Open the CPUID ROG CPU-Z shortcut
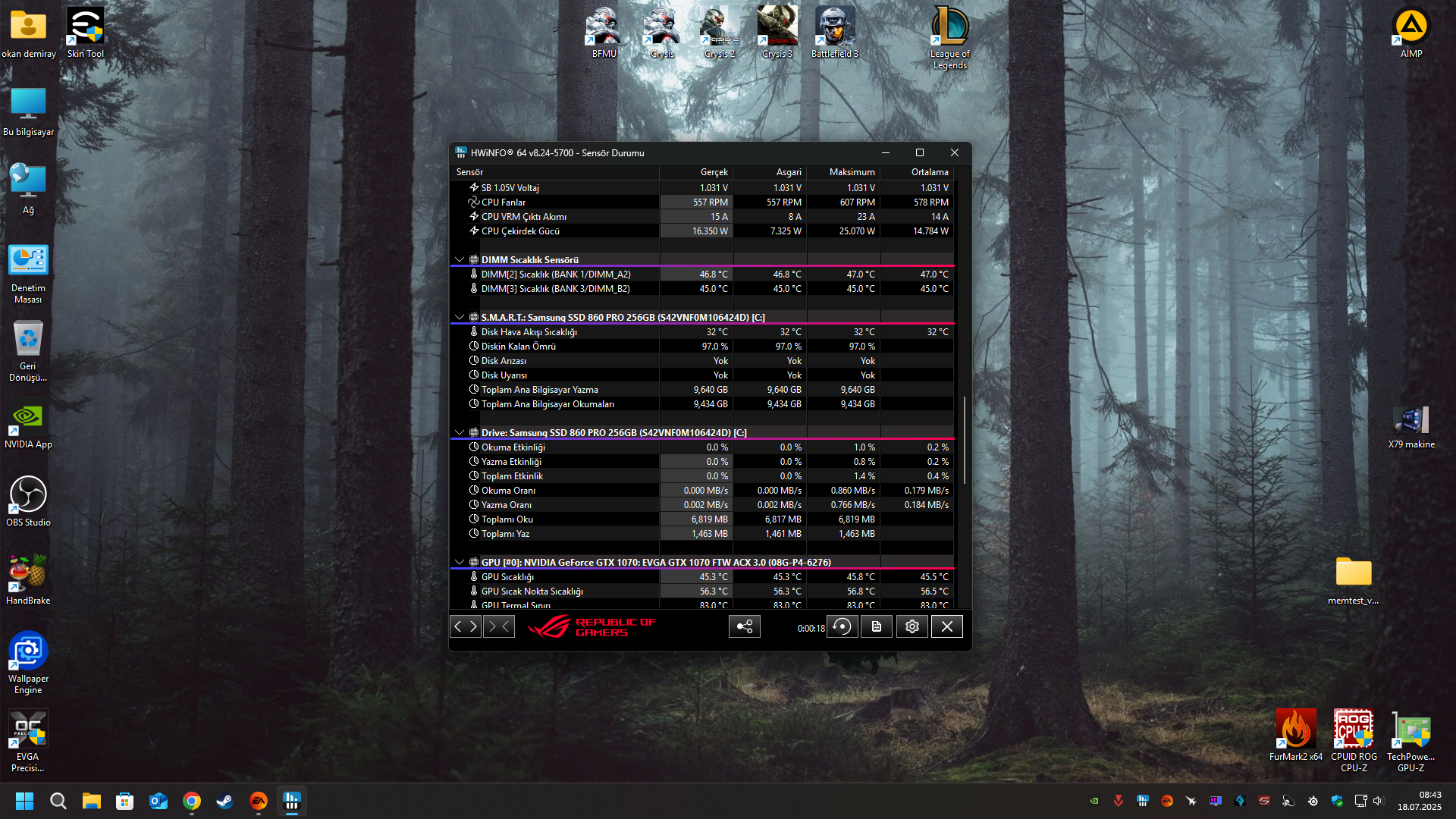1456x819 pixels. click(1354, 741)
